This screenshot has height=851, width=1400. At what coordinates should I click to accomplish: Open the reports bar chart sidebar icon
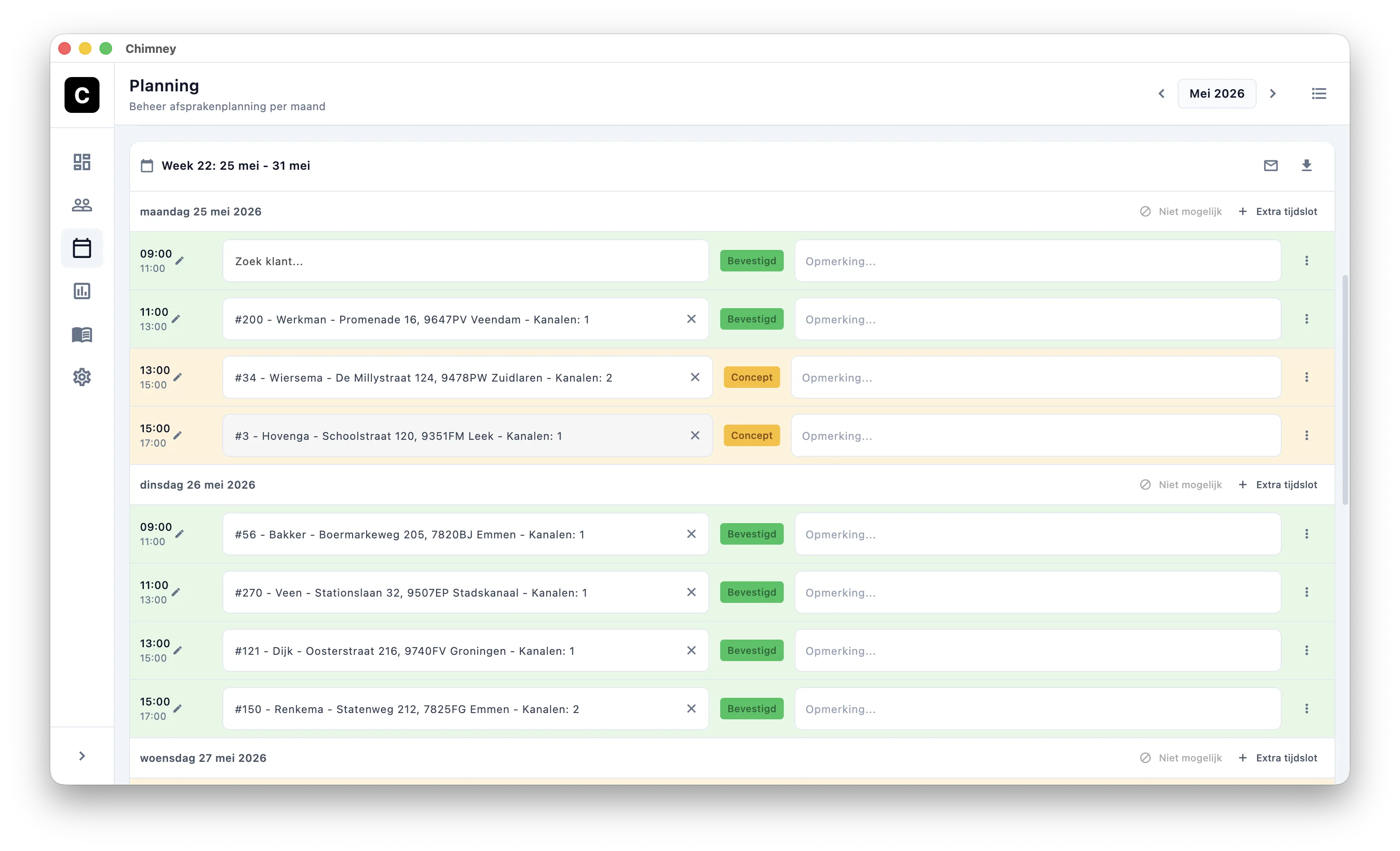point(82,291)
